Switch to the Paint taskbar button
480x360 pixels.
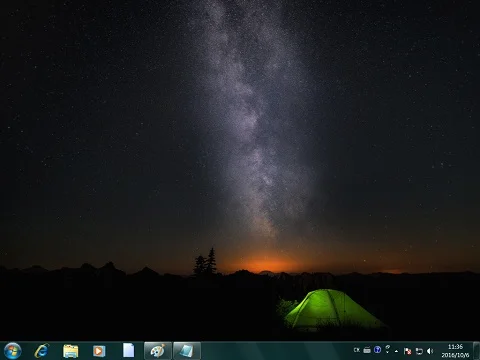click(158, 351)
